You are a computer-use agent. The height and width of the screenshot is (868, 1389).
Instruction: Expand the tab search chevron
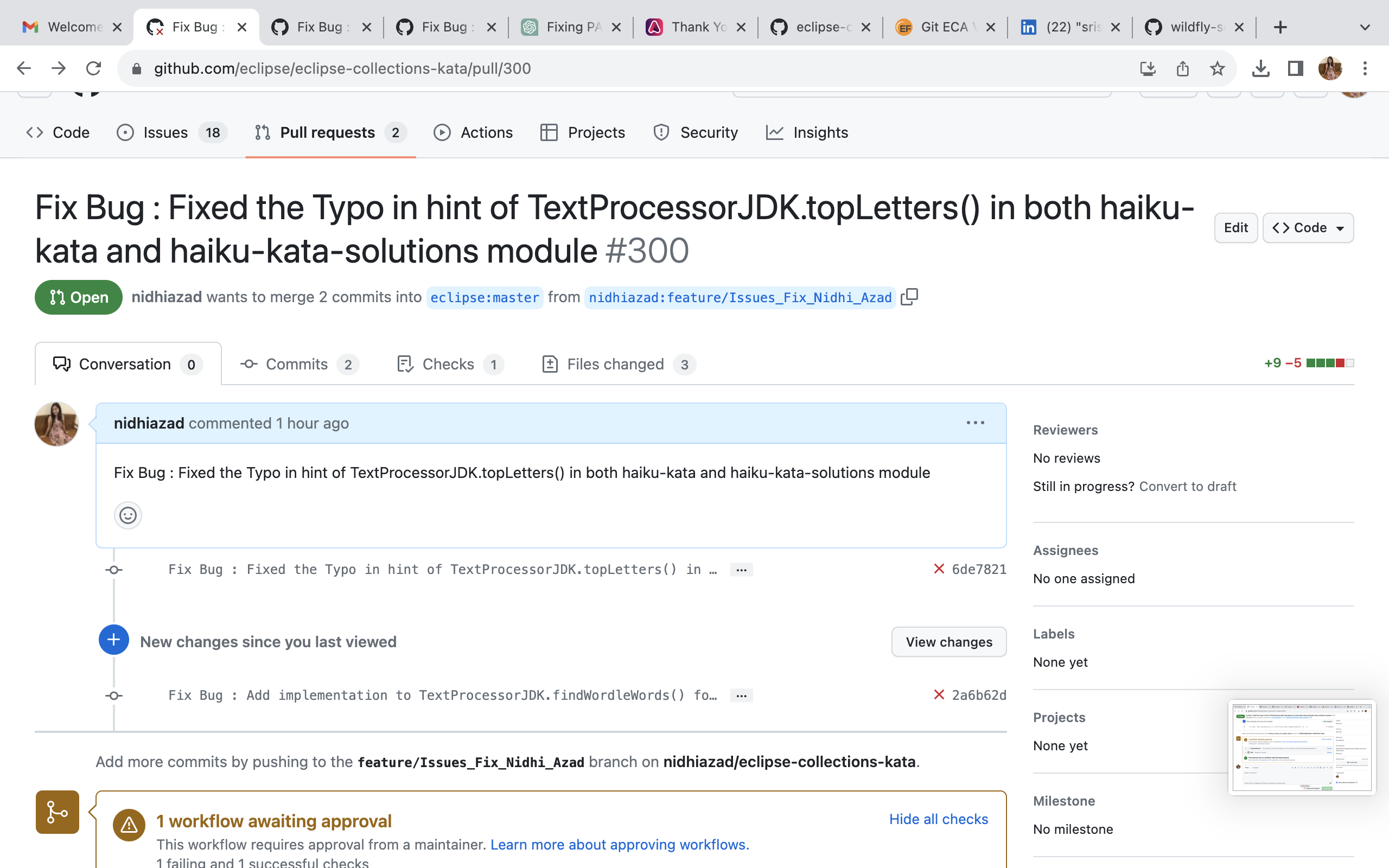pyautogui.click(x=1365, y=27)
